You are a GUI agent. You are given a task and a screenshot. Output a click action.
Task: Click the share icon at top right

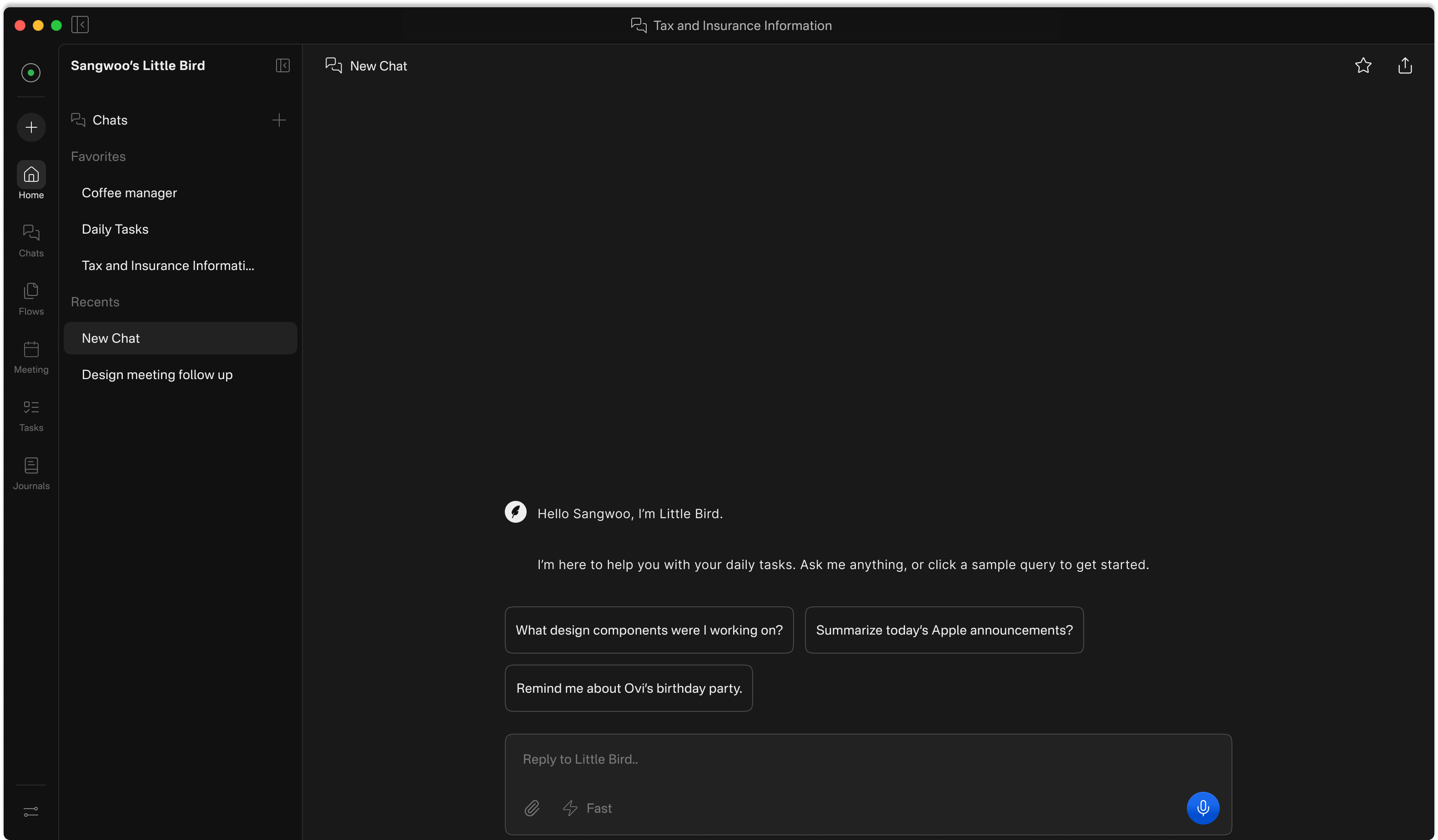pyautogui.click(x=1405, y=65)
